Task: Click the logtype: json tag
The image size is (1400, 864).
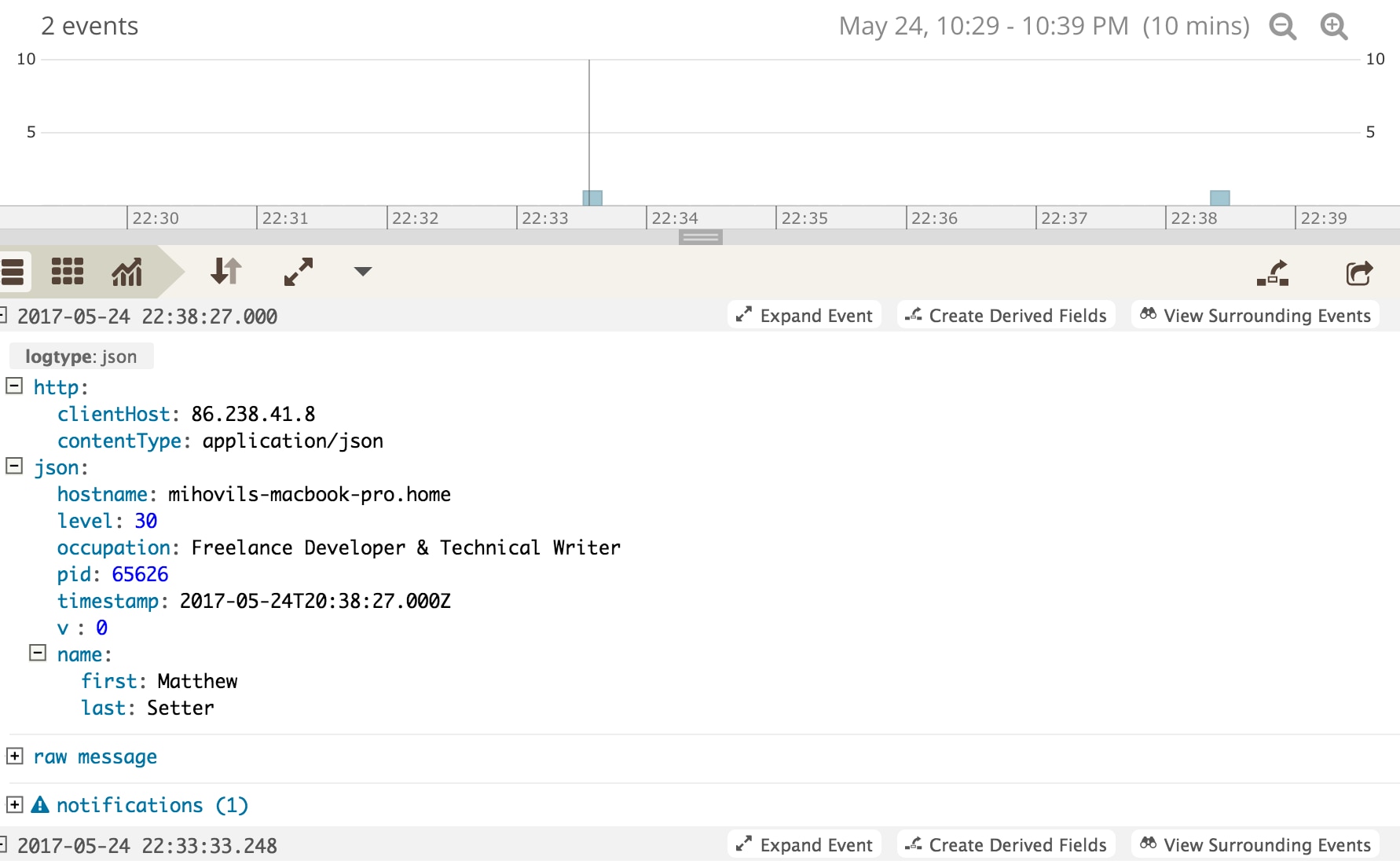Action: tap(81, 356)
